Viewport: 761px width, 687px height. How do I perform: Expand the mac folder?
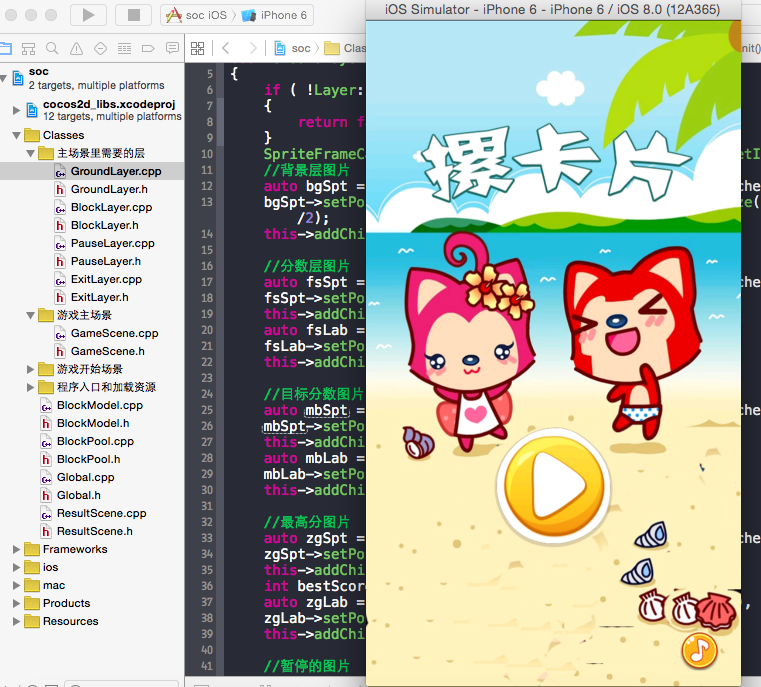(17, 585)
